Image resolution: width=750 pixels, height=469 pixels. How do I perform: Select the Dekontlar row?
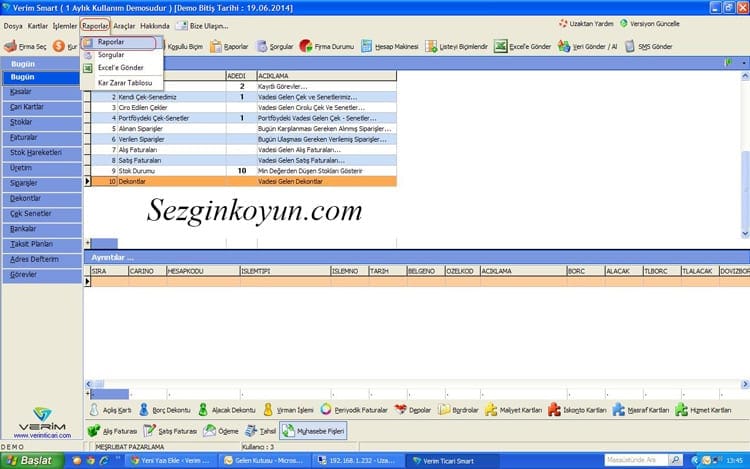click(243, 181)
